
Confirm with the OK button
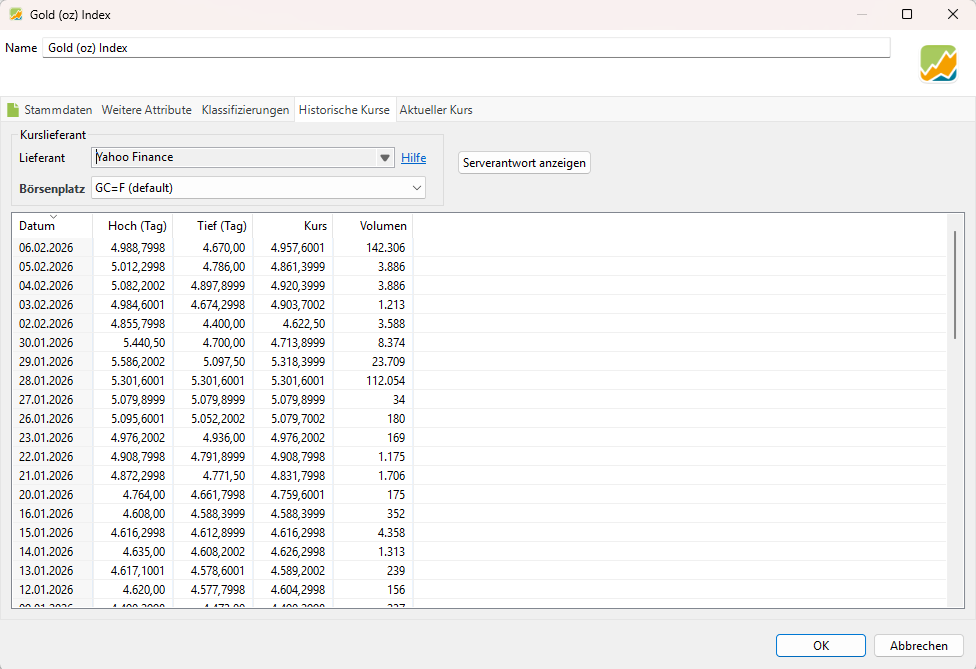tap(820, 645)
